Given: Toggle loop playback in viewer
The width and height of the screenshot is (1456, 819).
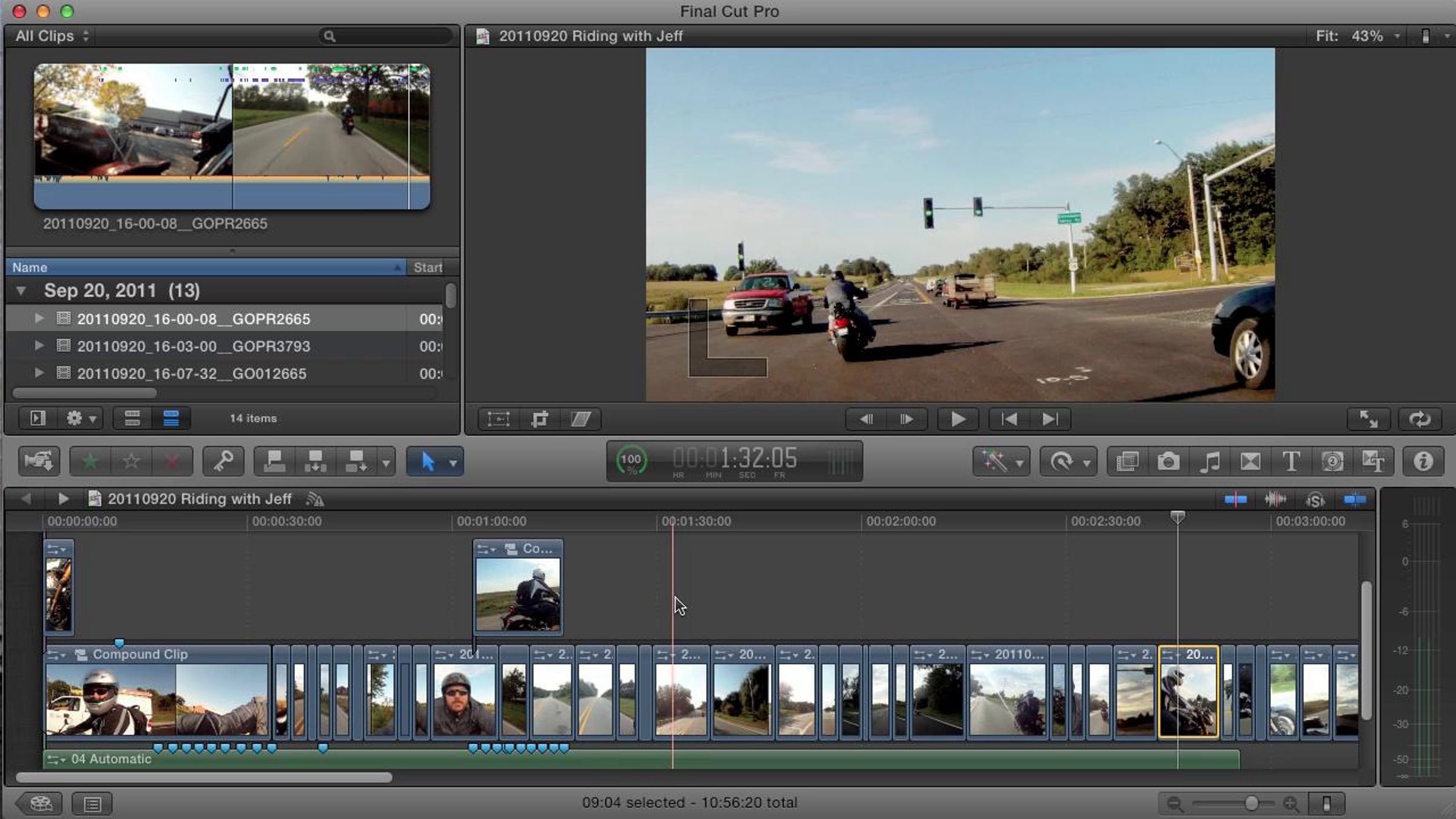Looking at the screenshot, I should pos(1420,419).
